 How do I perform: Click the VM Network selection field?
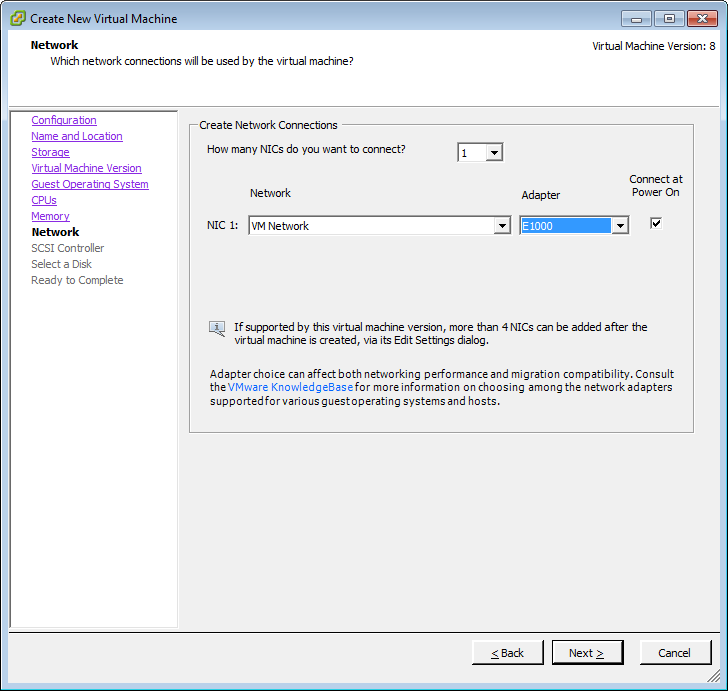coord(370,226)
